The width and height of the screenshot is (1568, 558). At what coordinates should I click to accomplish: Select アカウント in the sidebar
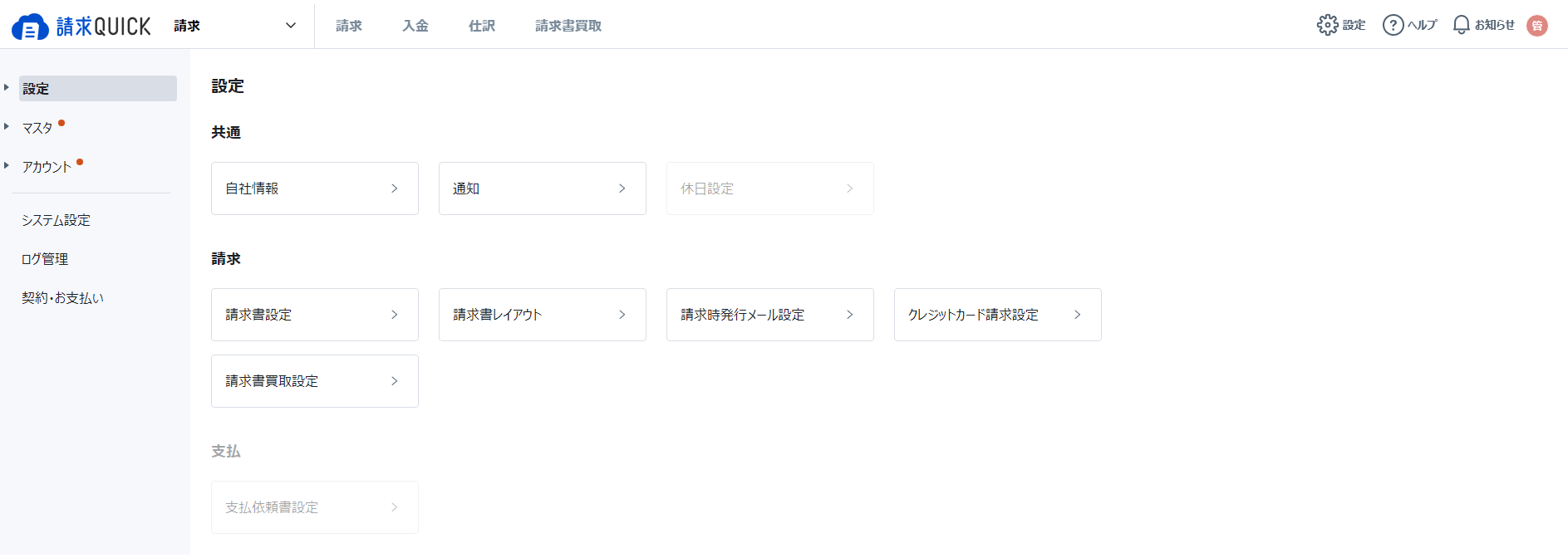pos(47,167)
